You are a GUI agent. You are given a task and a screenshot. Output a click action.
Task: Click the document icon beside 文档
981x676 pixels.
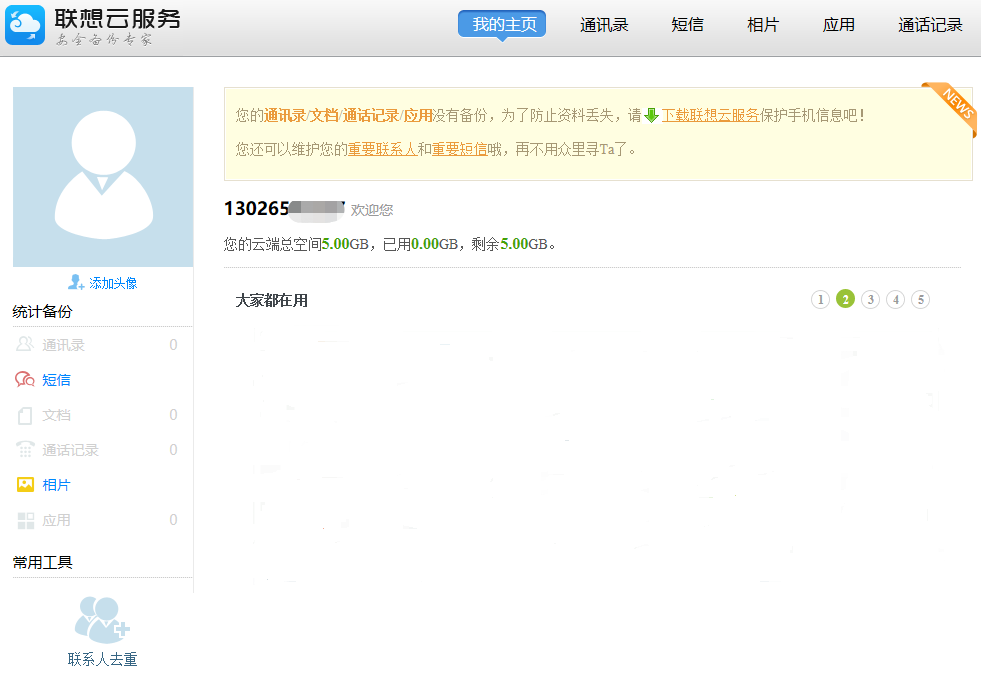25,415
